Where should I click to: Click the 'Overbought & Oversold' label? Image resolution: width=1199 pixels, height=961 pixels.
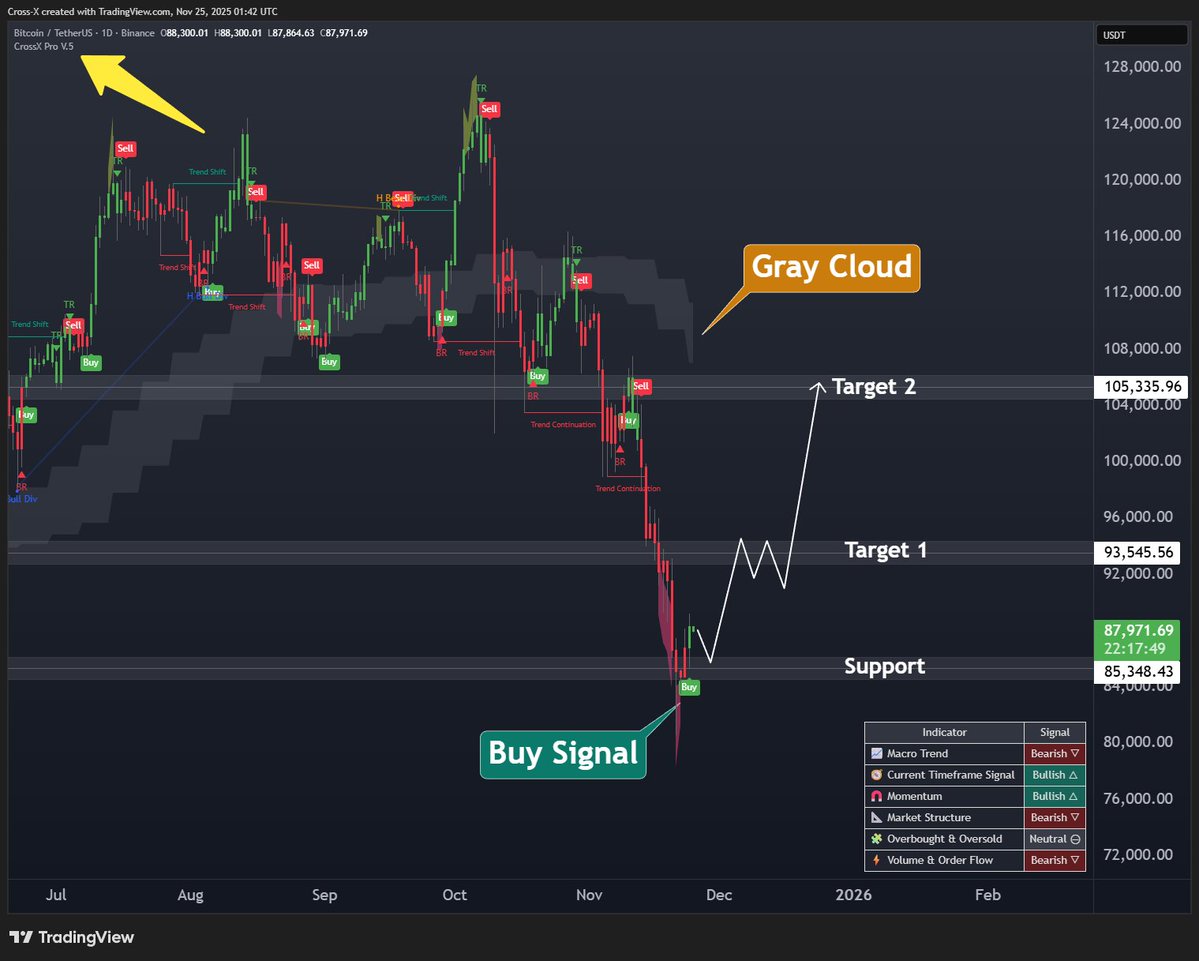tap(944, 839)
